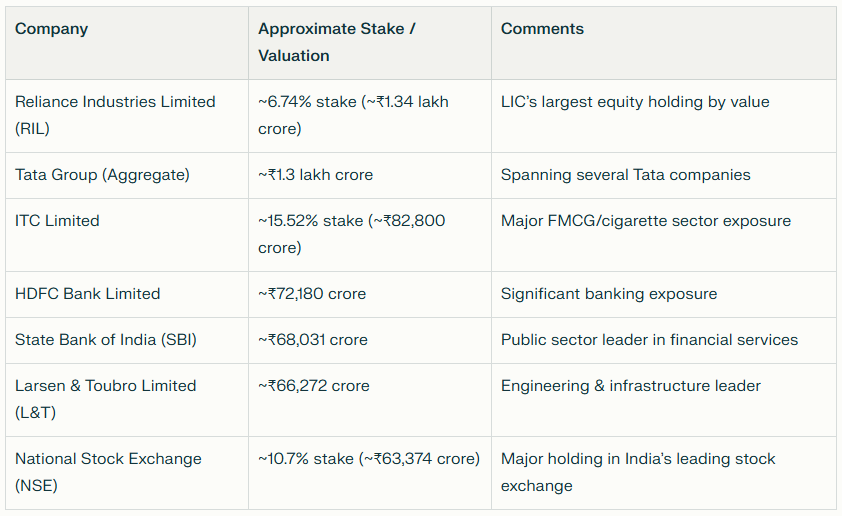Select the Reliance Industries Limited (RIL) cell
Viewport: 842px width, 516px height.
115,115
